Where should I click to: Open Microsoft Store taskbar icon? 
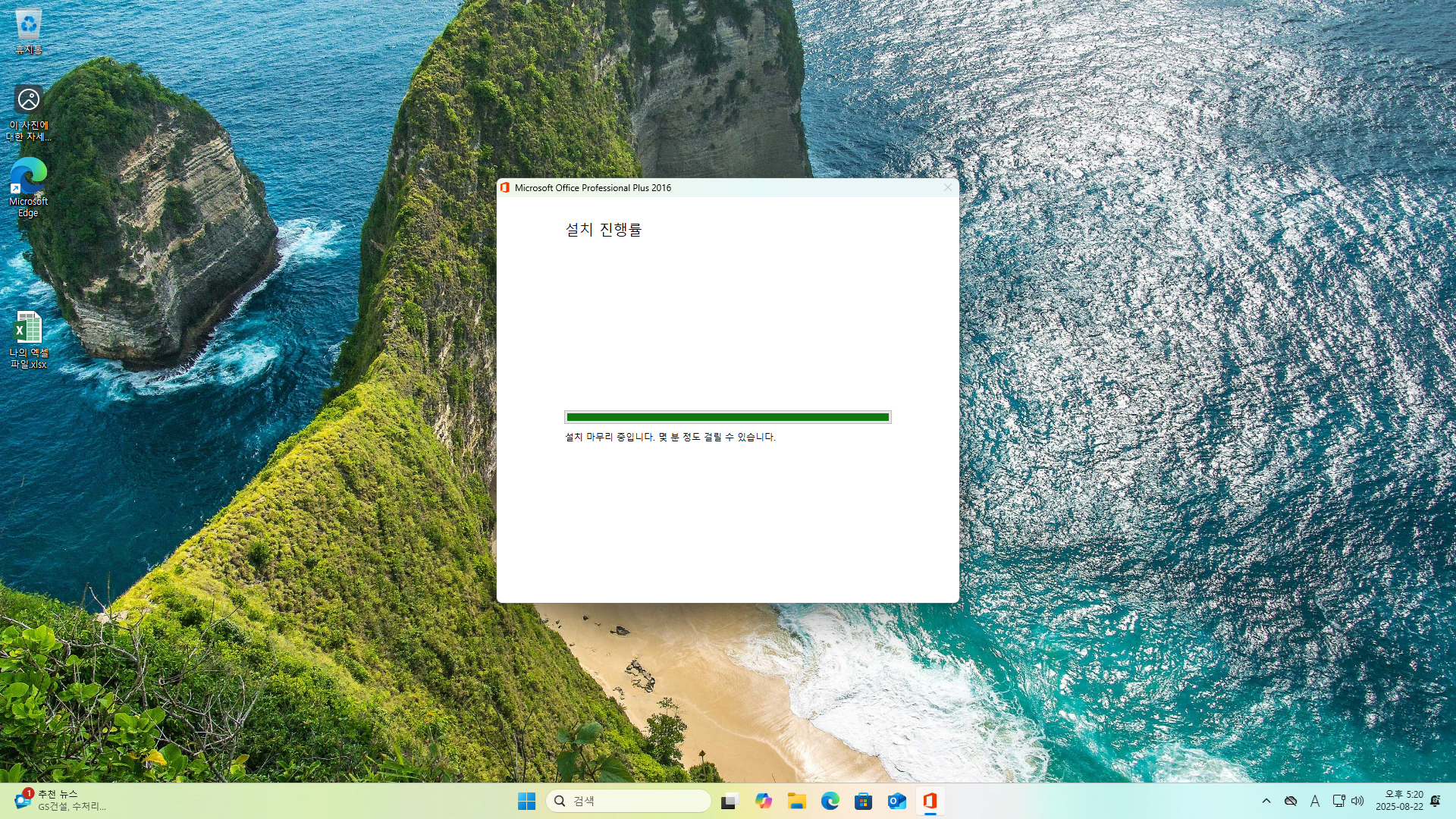coord(863,801)
